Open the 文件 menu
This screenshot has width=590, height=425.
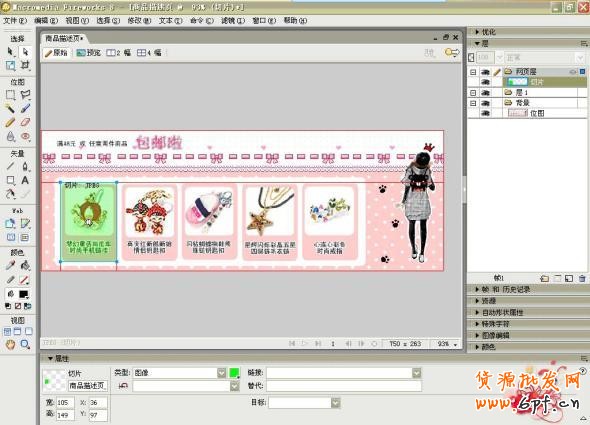coord(15,20)
